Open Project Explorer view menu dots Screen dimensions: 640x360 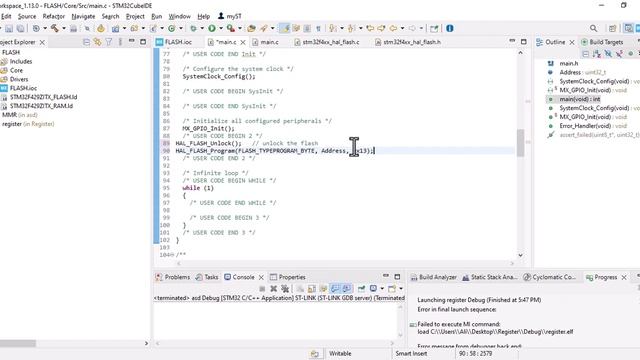pyautogui.click(x=120, y=42)
